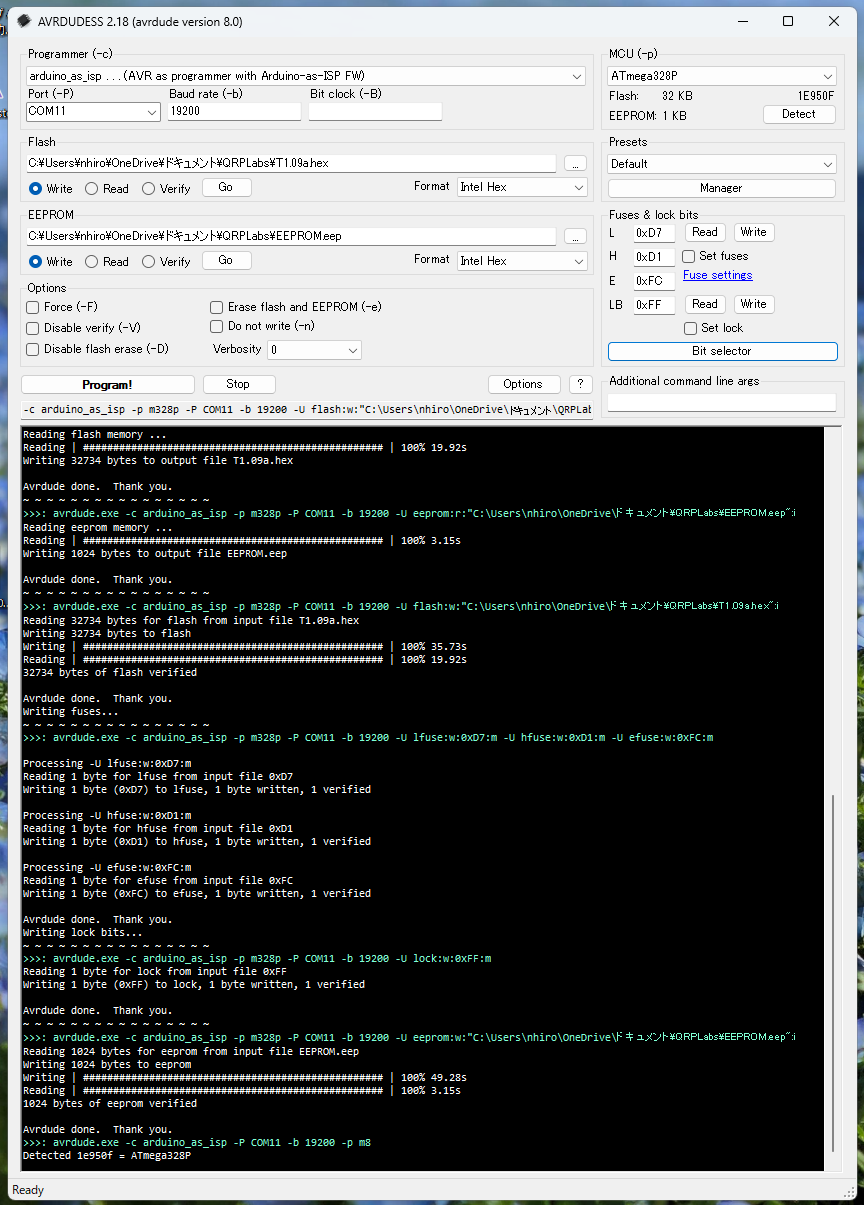This screenshot has height=1205, width=864.
Task: Click the empty Bit clock field
Action: click(374, 112)
